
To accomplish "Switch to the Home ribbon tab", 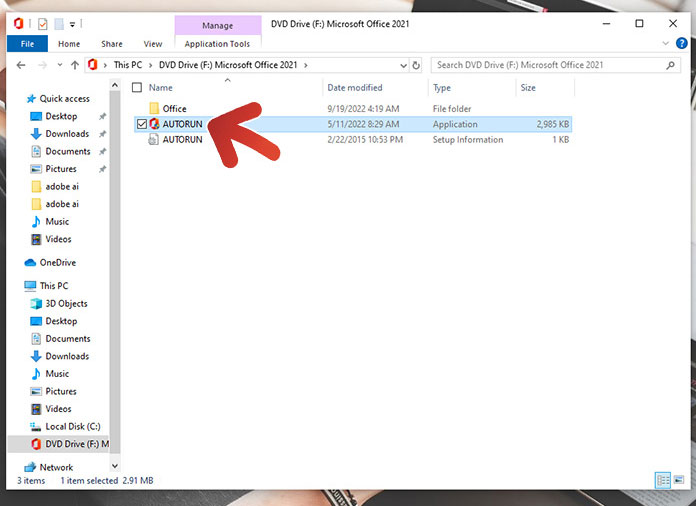I will (69, 44).
